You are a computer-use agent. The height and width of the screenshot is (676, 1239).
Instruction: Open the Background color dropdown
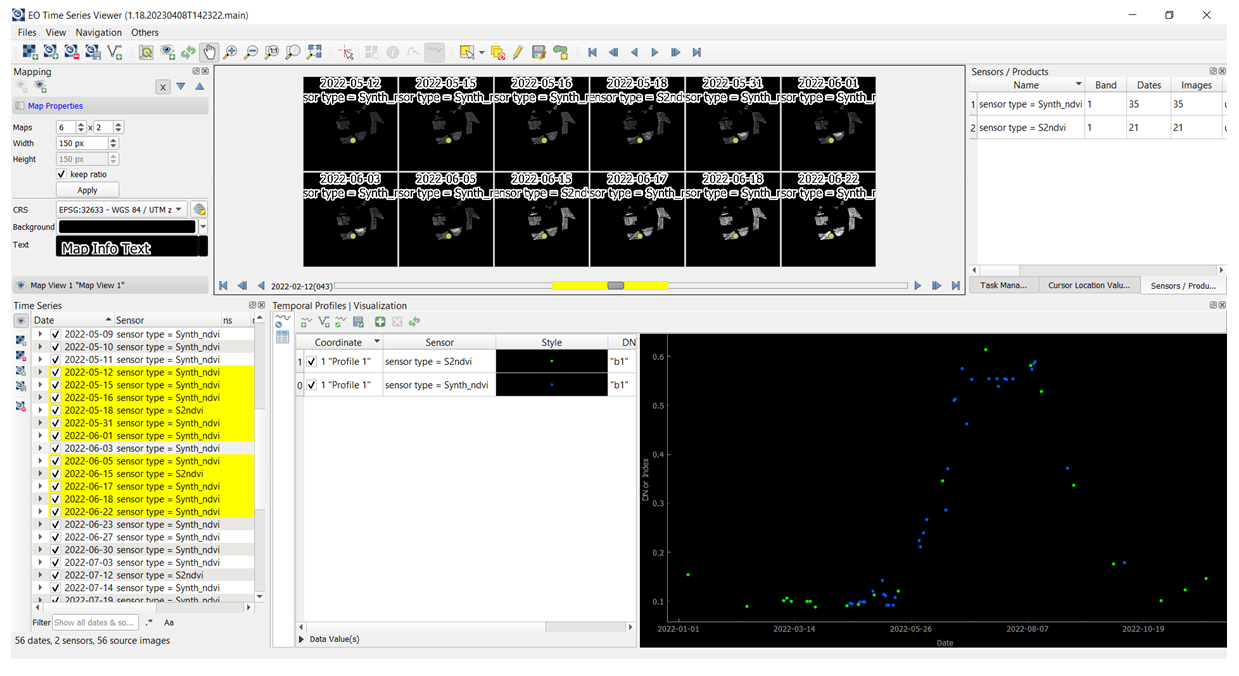point(202,226)
